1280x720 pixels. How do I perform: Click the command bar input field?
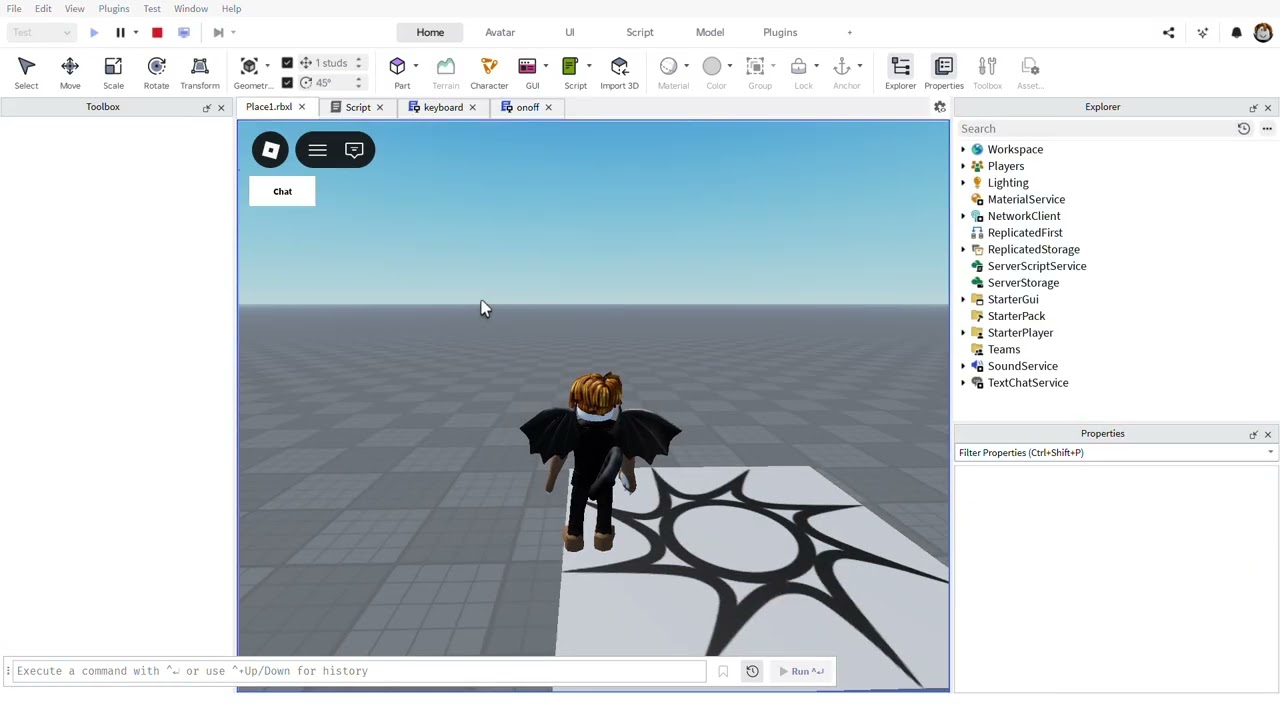pos(358,671)
